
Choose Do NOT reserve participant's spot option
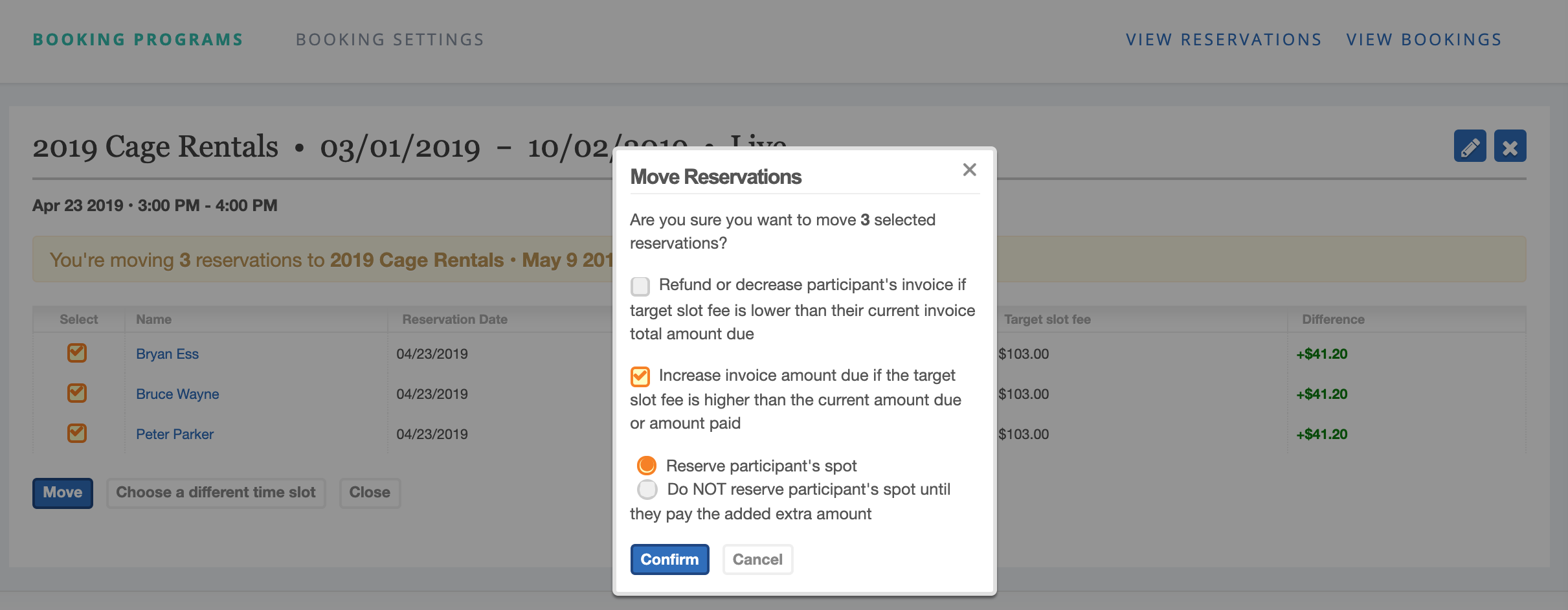pos(647,490)
